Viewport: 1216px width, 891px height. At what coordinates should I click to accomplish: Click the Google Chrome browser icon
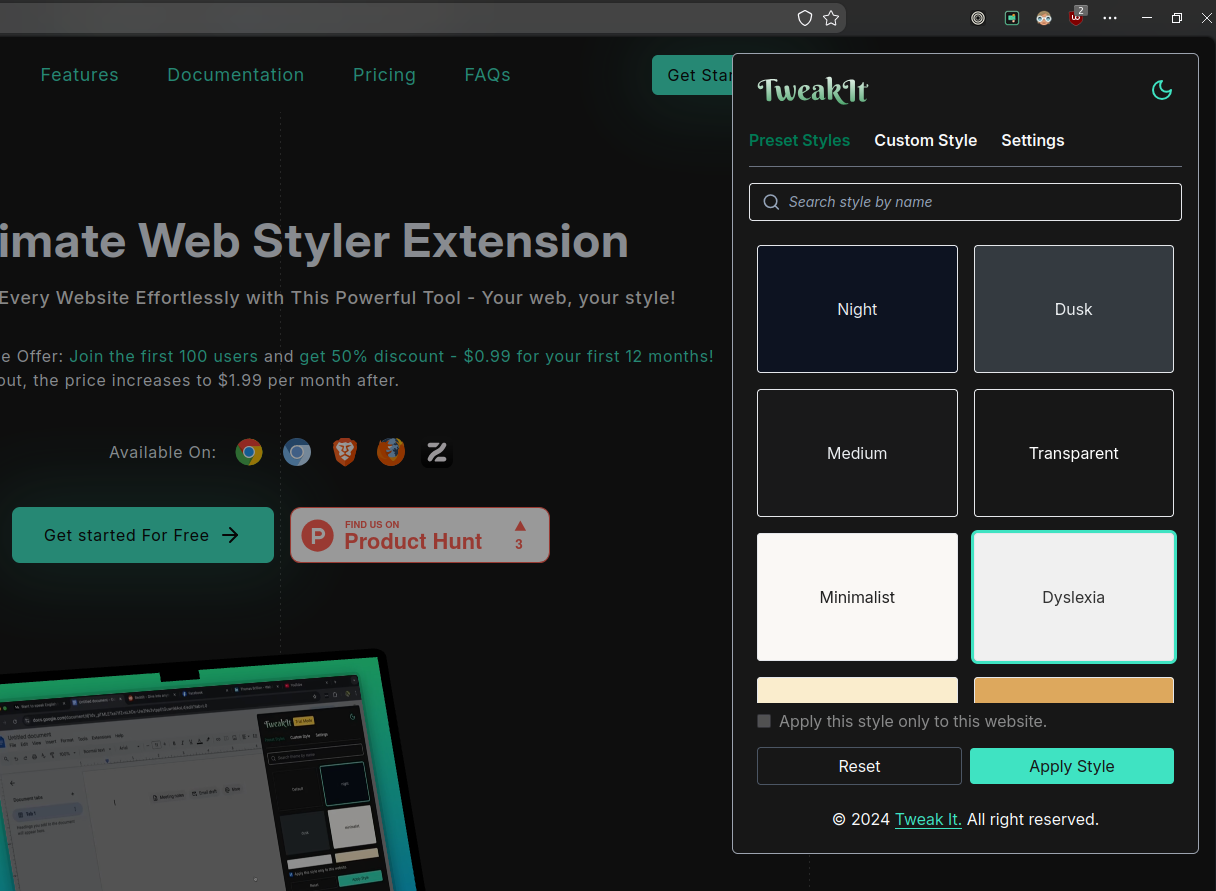[249, 453]
